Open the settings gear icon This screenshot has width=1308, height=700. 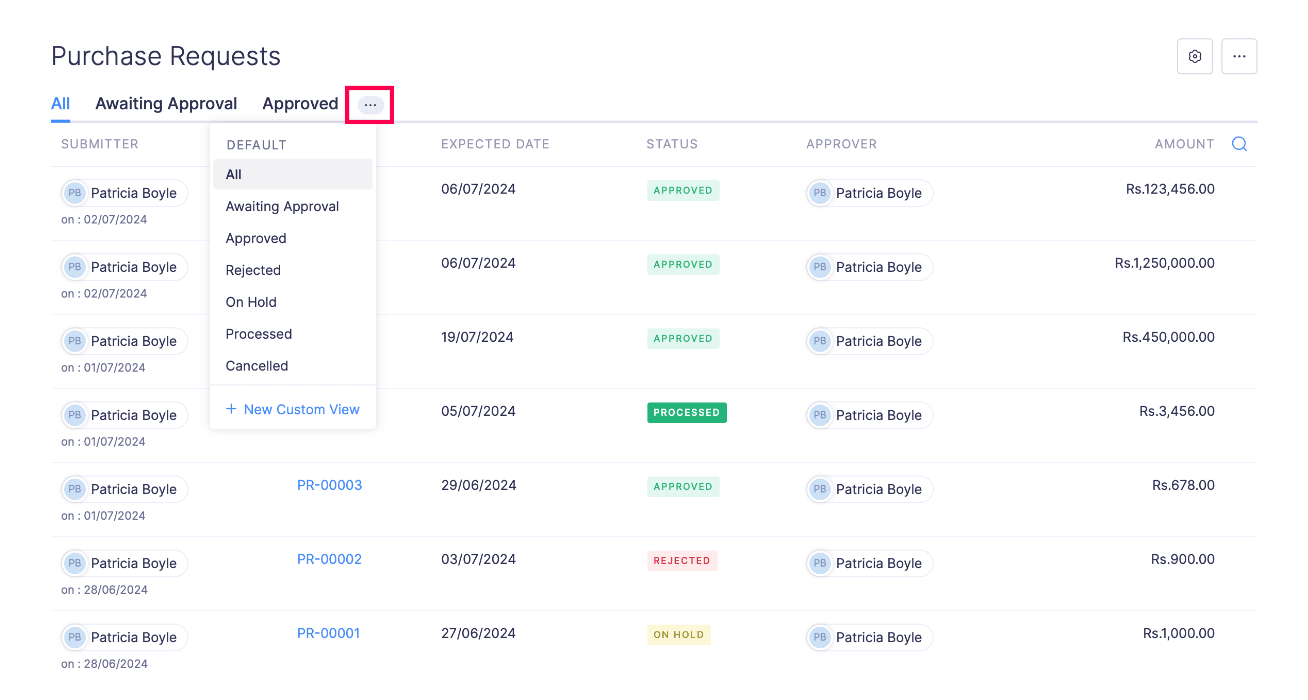(x=1194, y=57)
